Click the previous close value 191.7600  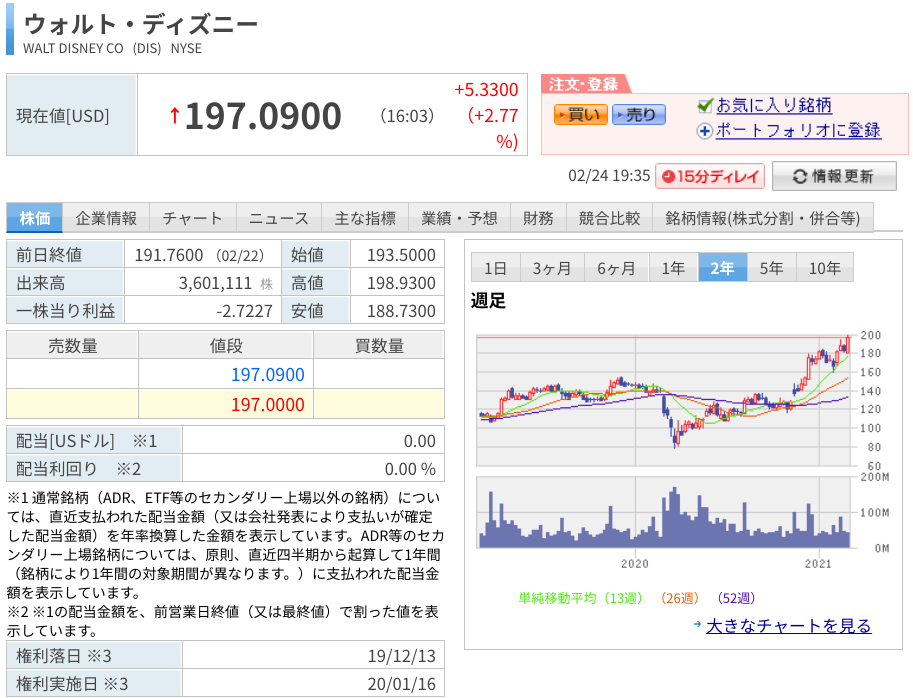point(169,255)
